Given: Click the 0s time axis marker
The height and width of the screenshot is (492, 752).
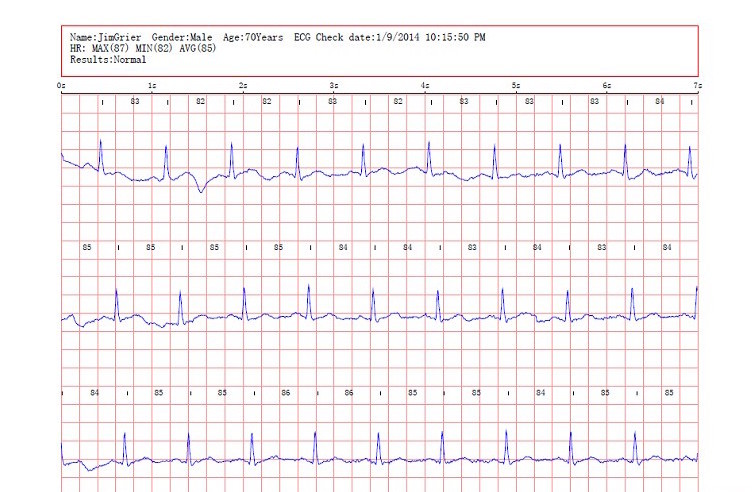Looking at the screenshot, I should coord(61,86).
